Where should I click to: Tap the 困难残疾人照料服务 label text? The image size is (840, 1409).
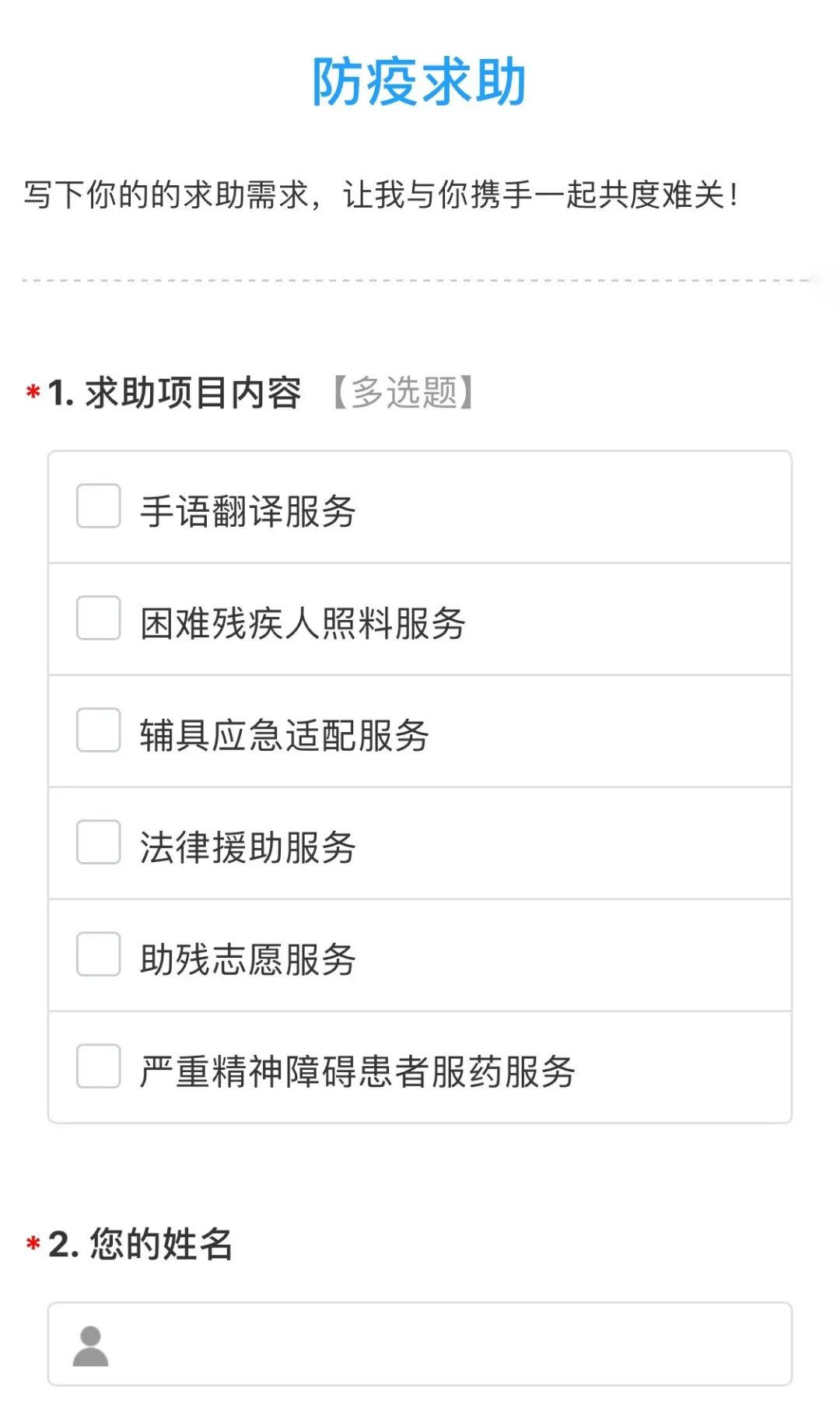pyautogui.click(x=303, y=624)
